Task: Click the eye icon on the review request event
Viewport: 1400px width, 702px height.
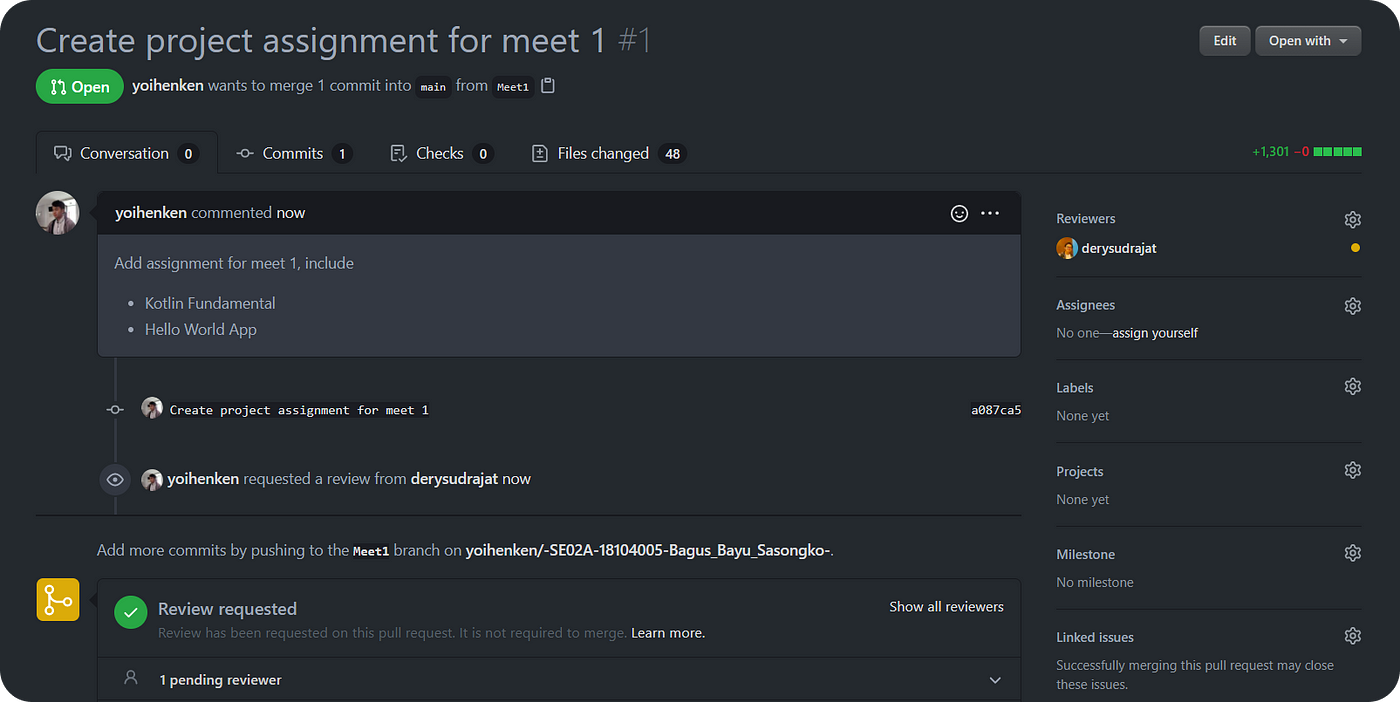Action: click(115, 479)
